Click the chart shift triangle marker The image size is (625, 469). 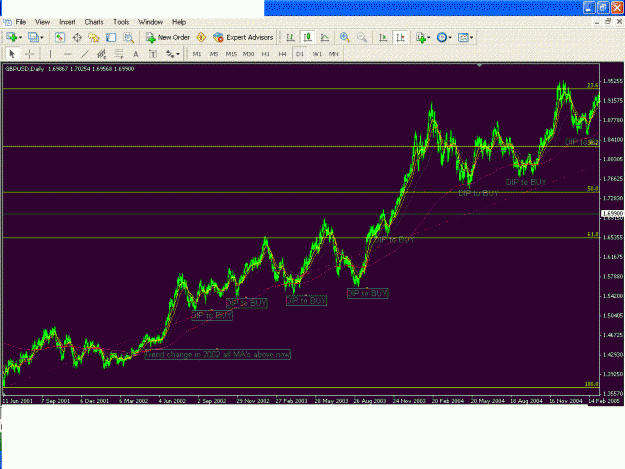click(480, 65)
